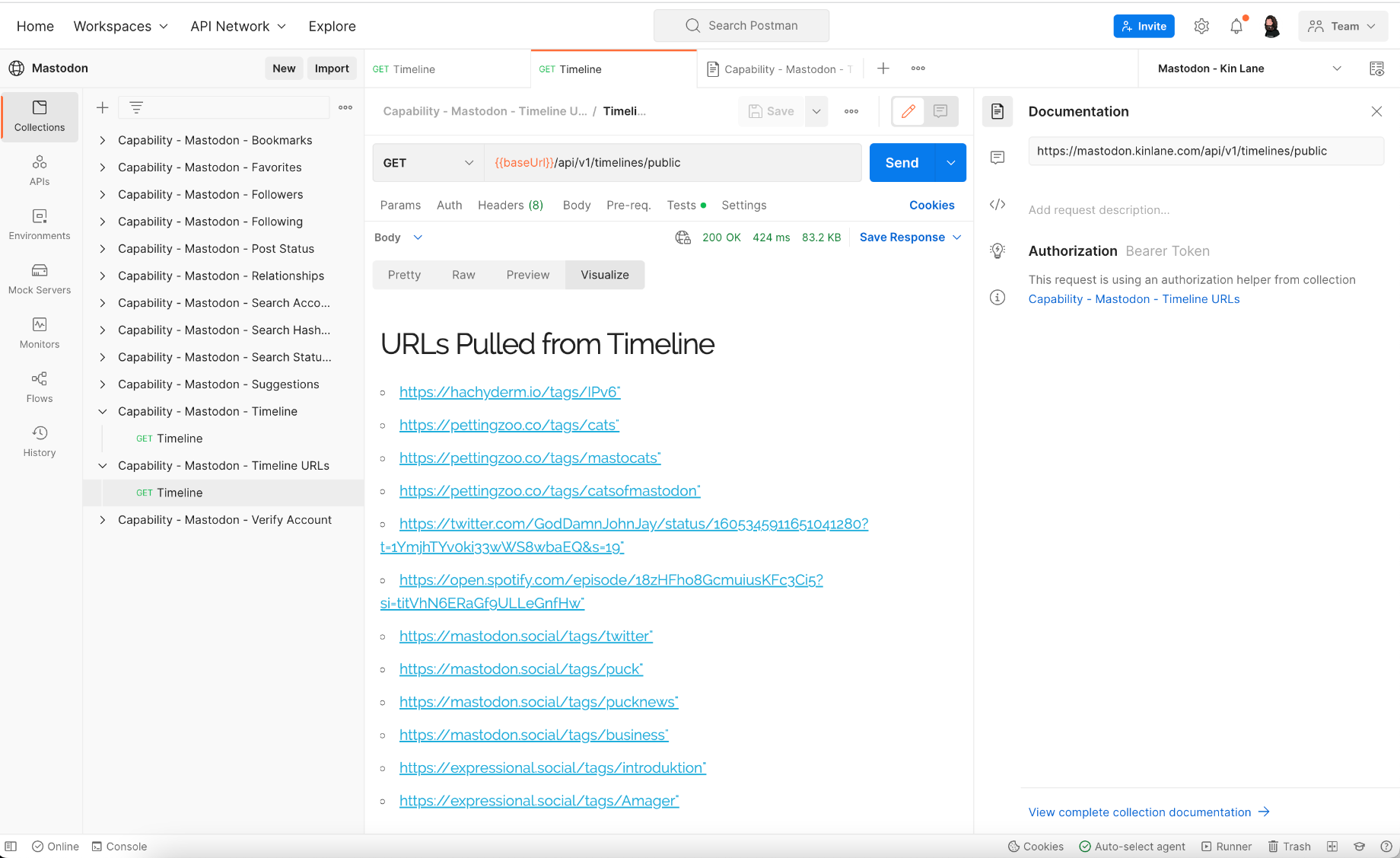Open collections panel more options ellipsis
The height and width of the screenshot is (858, 1400).
pos(345,107)
